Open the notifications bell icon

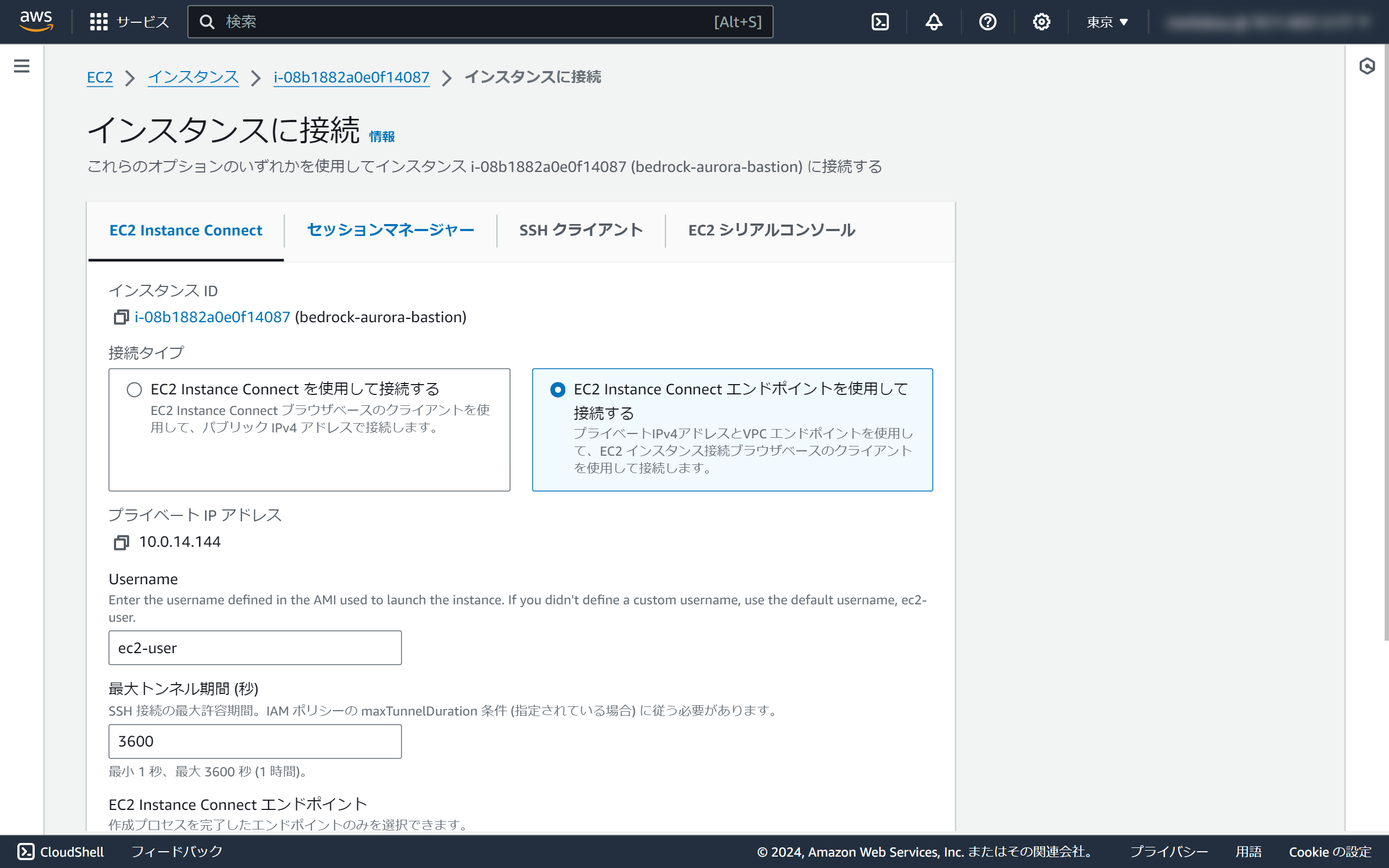(934, 22)
